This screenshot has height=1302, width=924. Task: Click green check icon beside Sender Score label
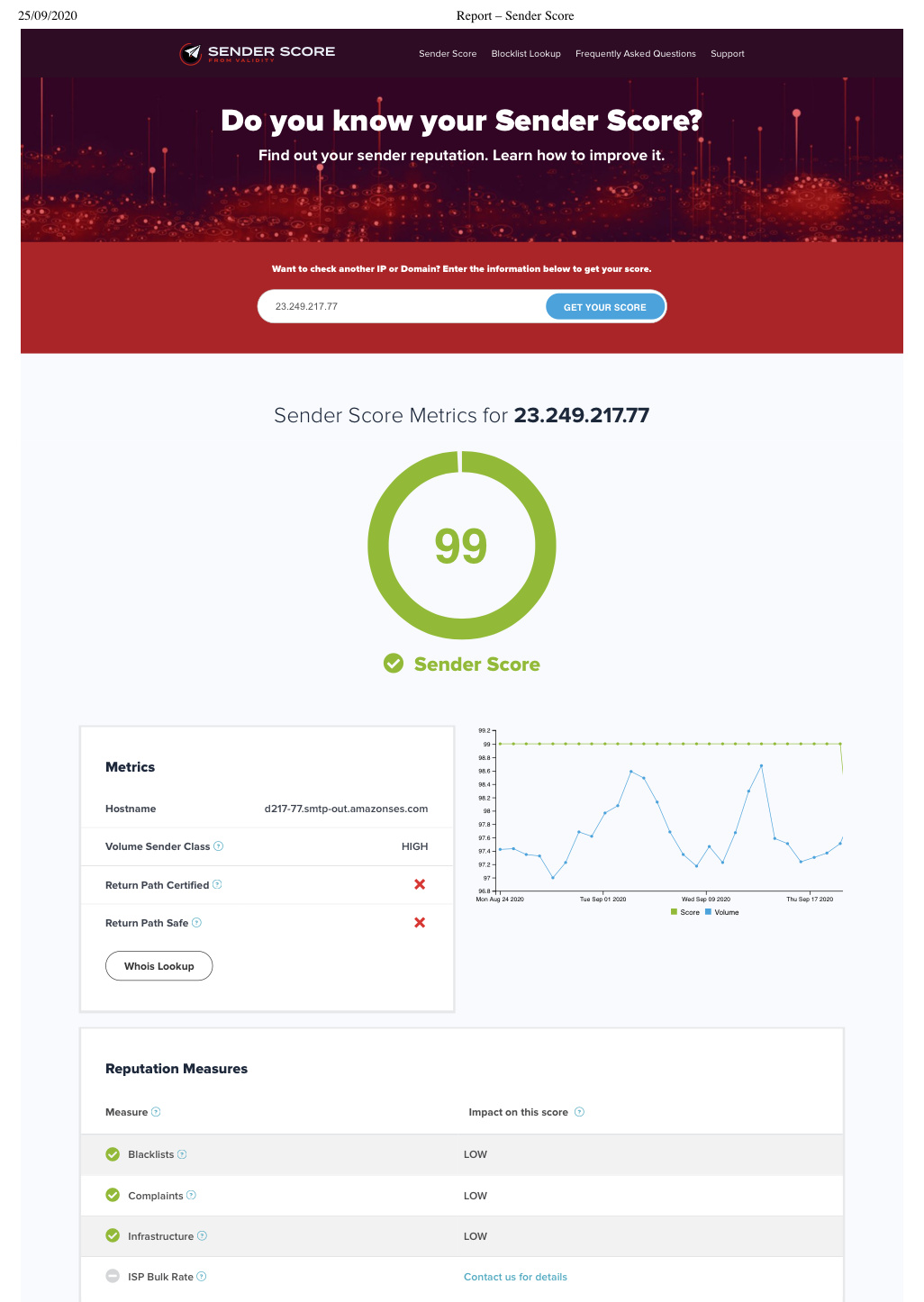tap(394, 664)
